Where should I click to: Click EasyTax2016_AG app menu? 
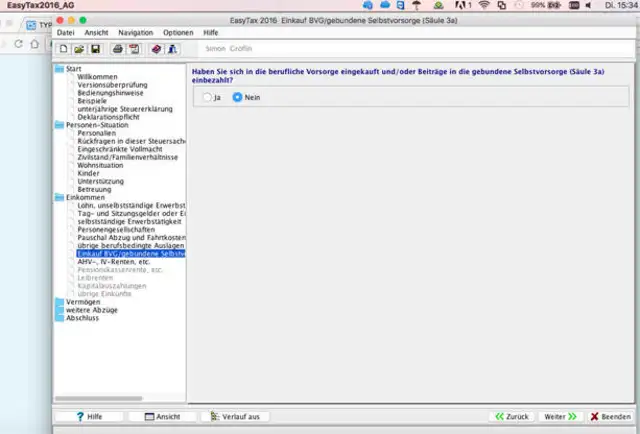coord(40,5)
